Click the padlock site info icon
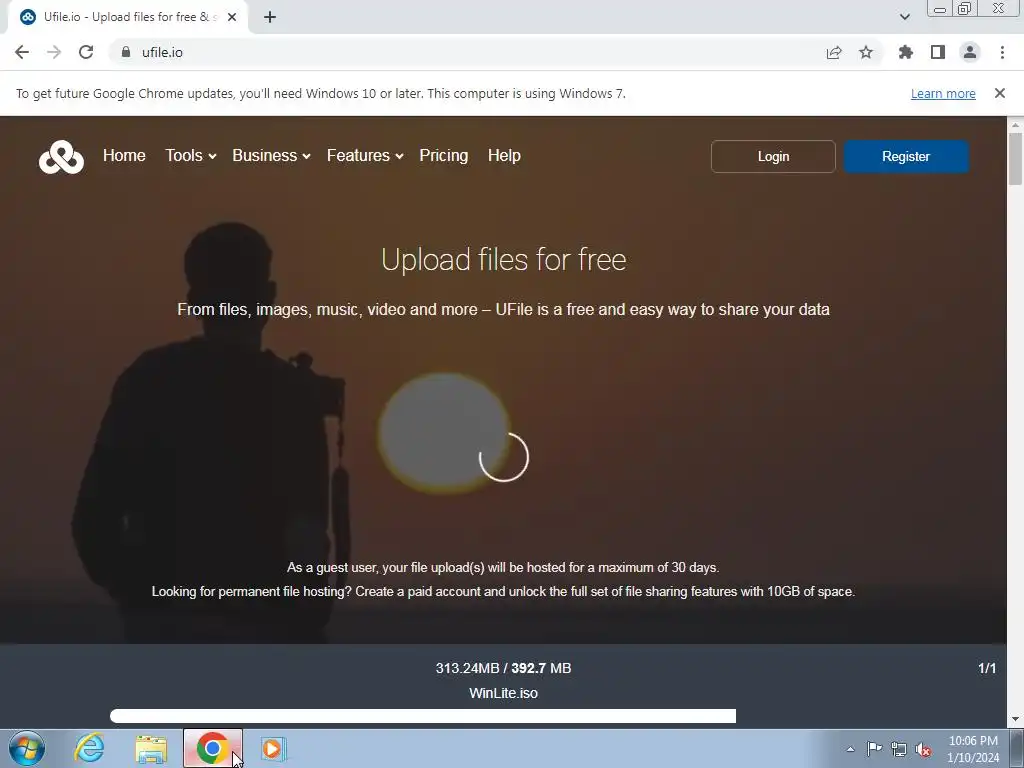1024x768 pixels. 126,52
